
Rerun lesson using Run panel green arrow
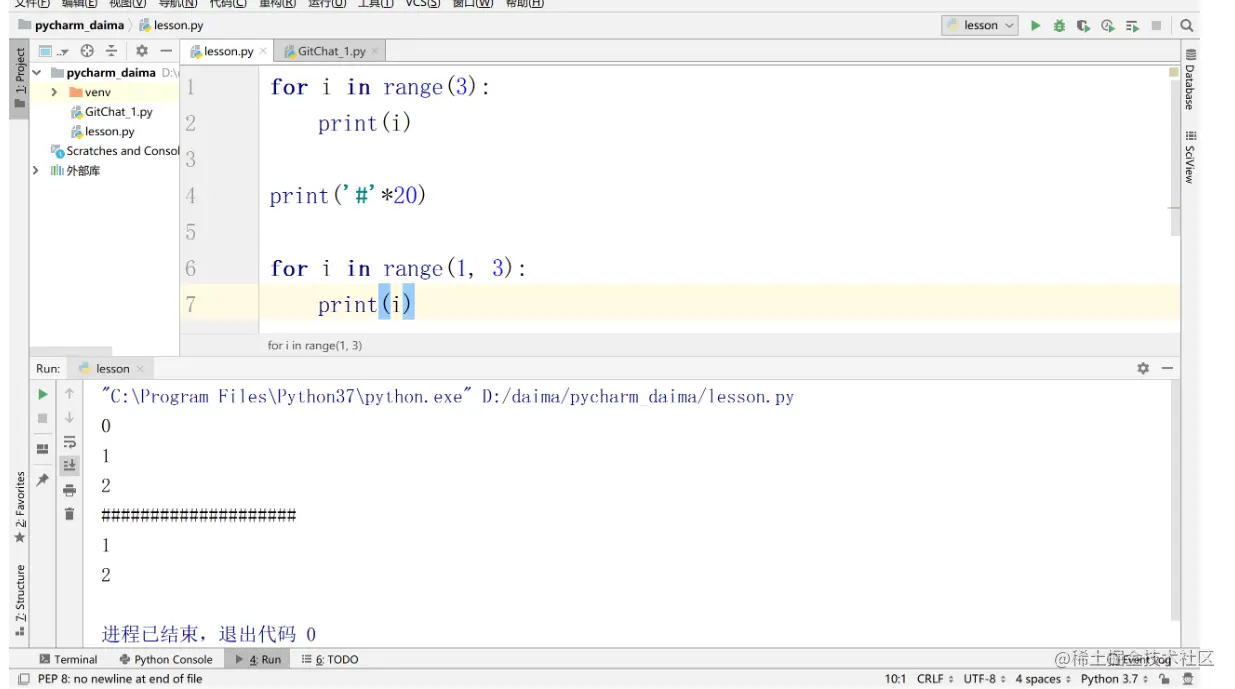tap(43, 394)
